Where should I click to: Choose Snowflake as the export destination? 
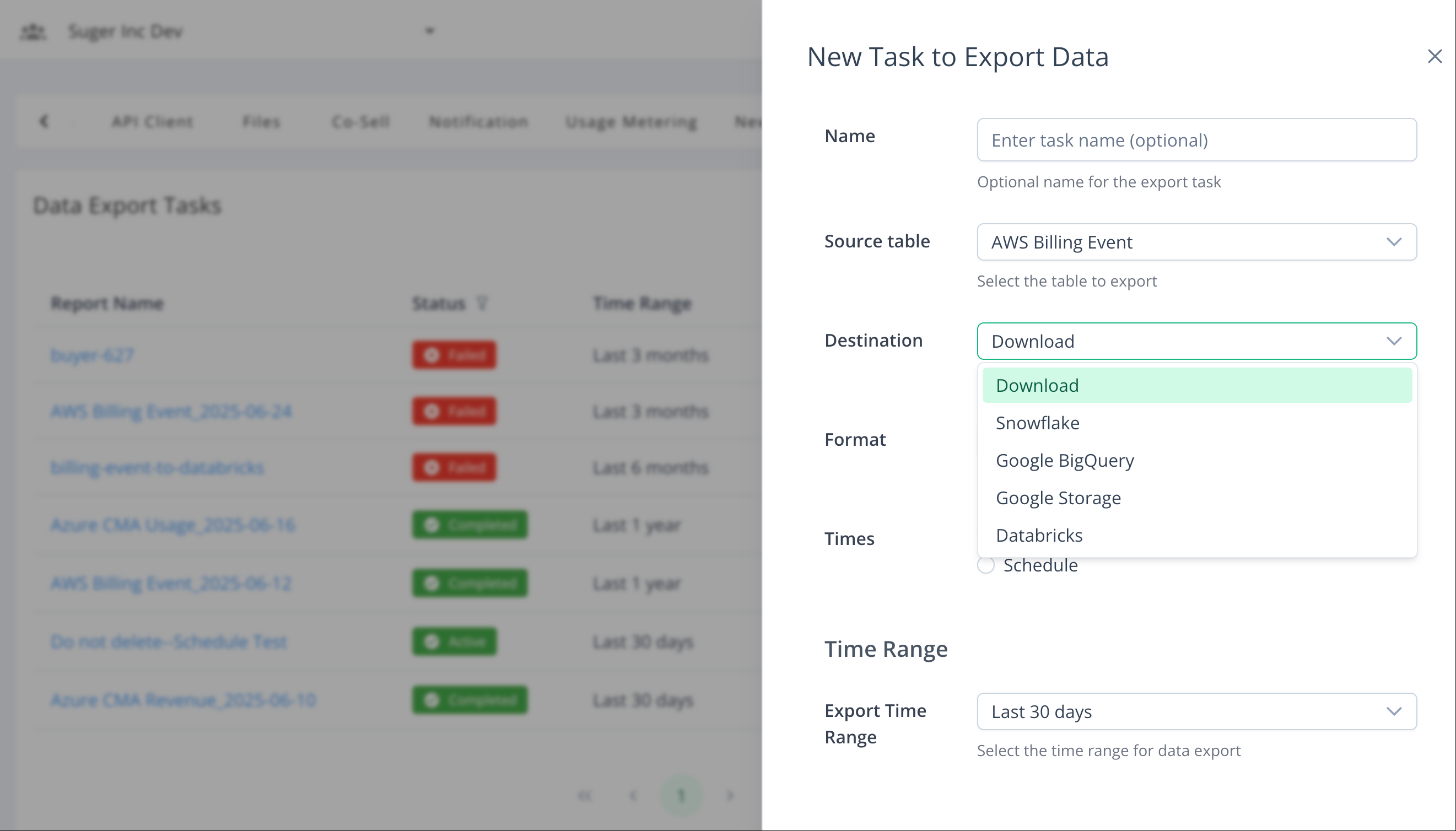(x=1037, y=423)
